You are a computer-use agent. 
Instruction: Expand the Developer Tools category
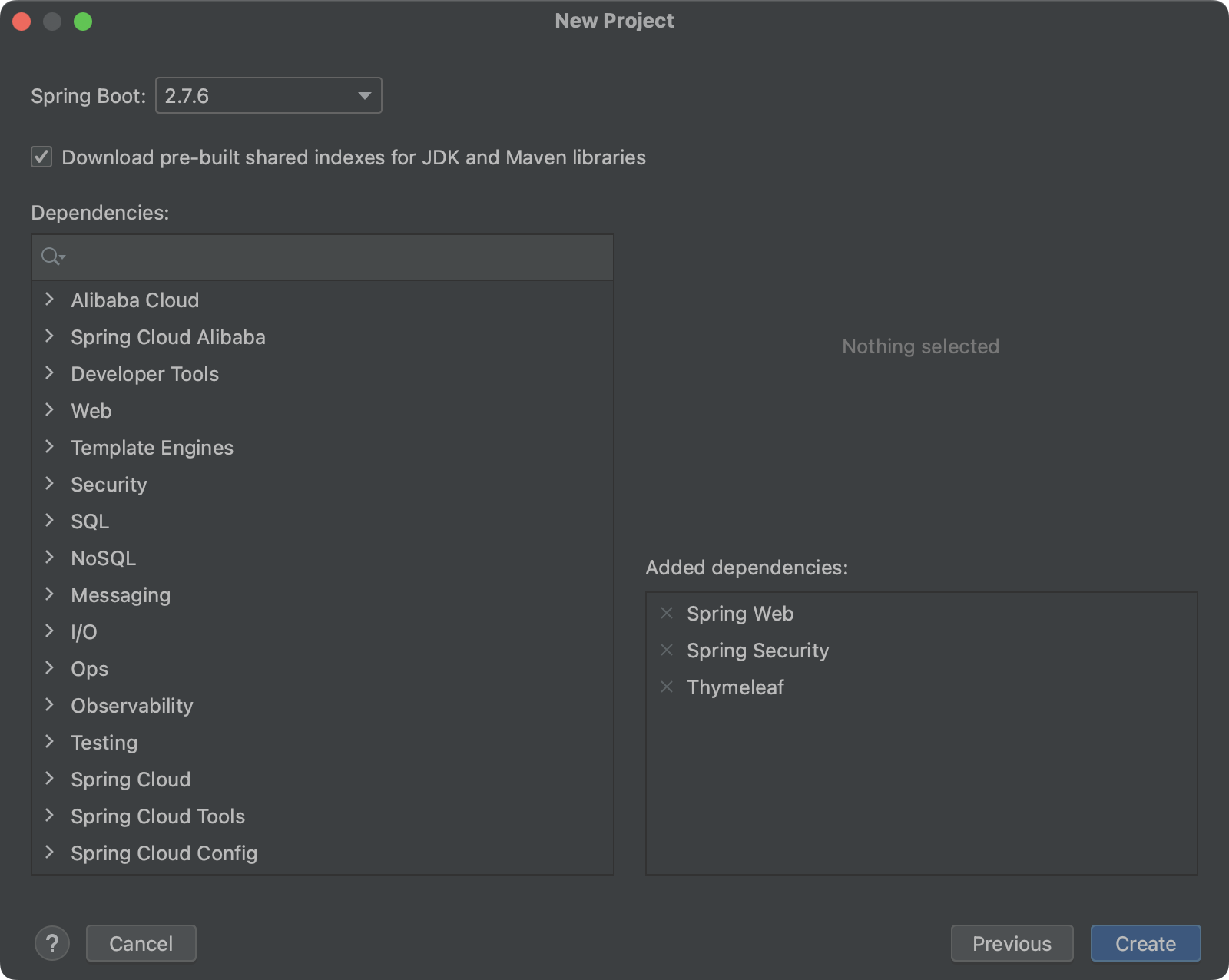click(x=50, y=373)
